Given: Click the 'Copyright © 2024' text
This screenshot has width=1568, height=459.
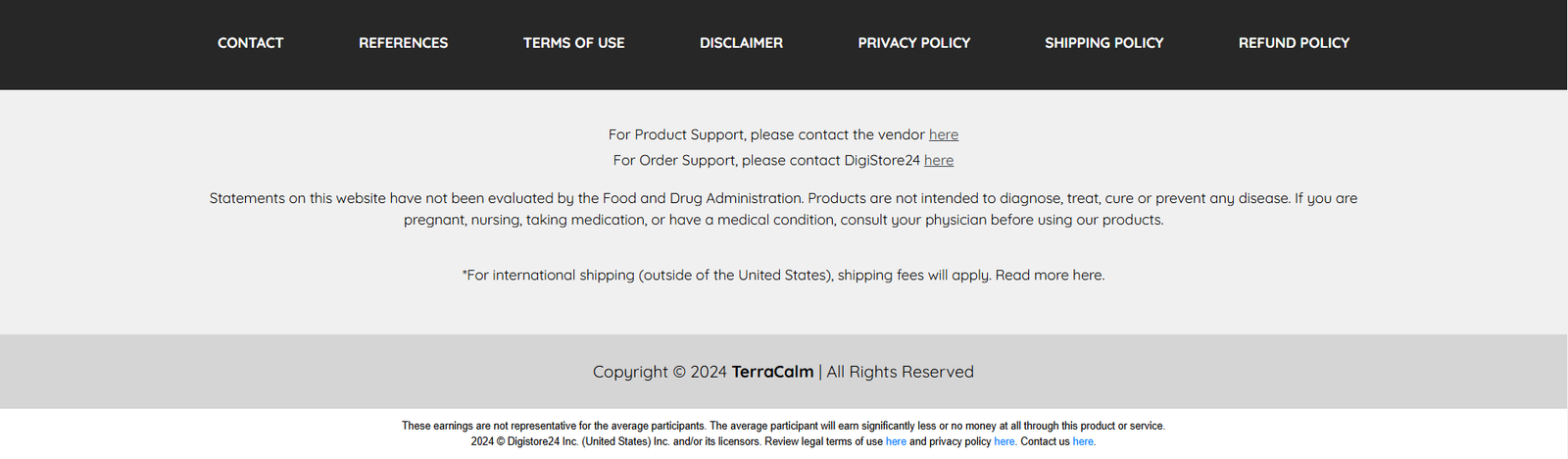Looking at the screenshot, I should tap(660, 372).
